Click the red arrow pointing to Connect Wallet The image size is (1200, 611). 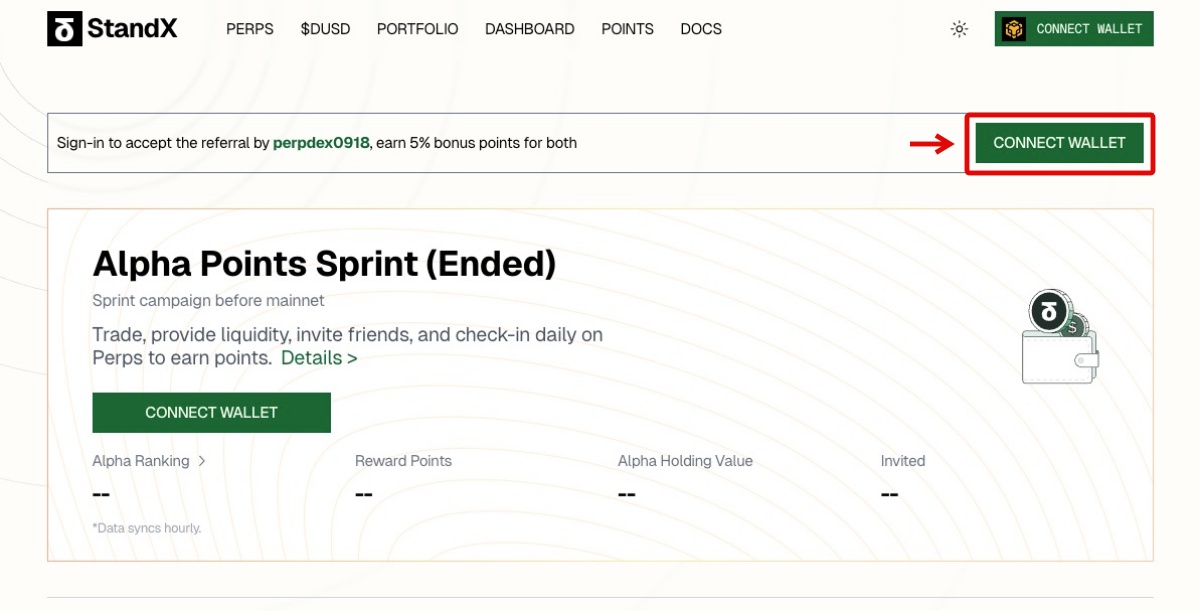coord(931,144)
